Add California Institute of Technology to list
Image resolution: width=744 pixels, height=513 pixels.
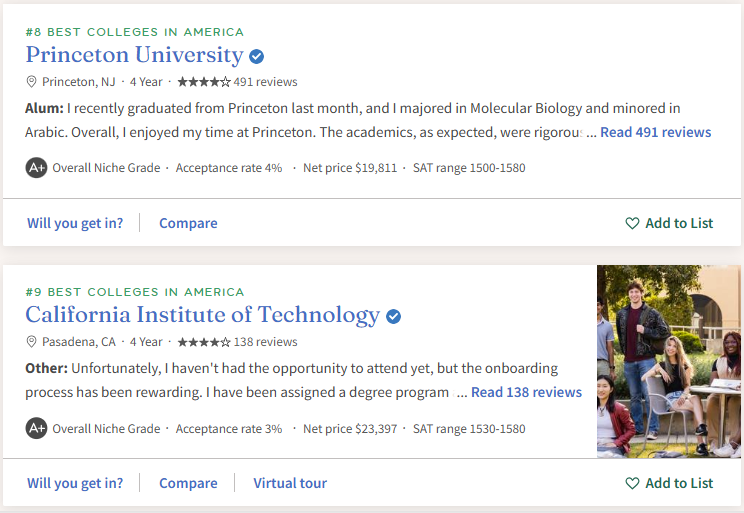coord(669,483)
